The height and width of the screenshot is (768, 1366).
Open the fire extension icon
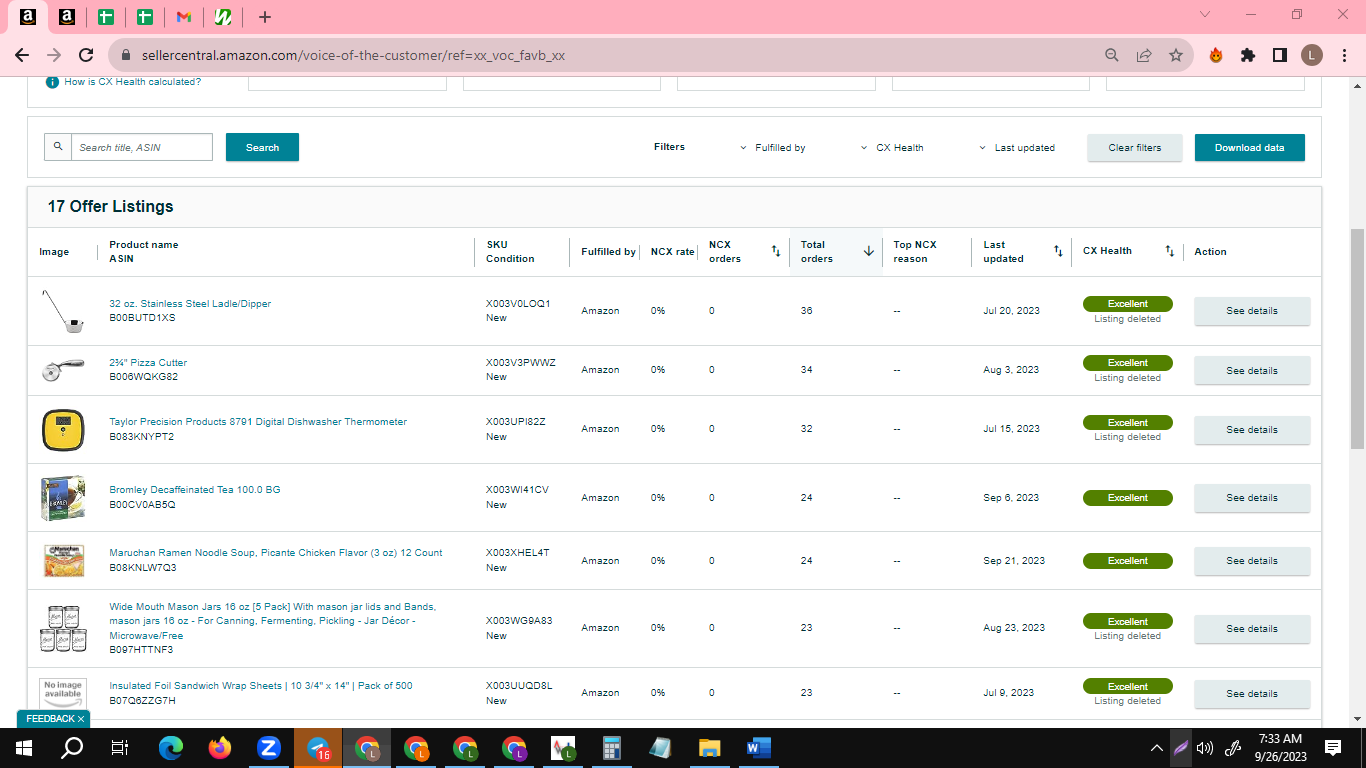pos(1216,55)
